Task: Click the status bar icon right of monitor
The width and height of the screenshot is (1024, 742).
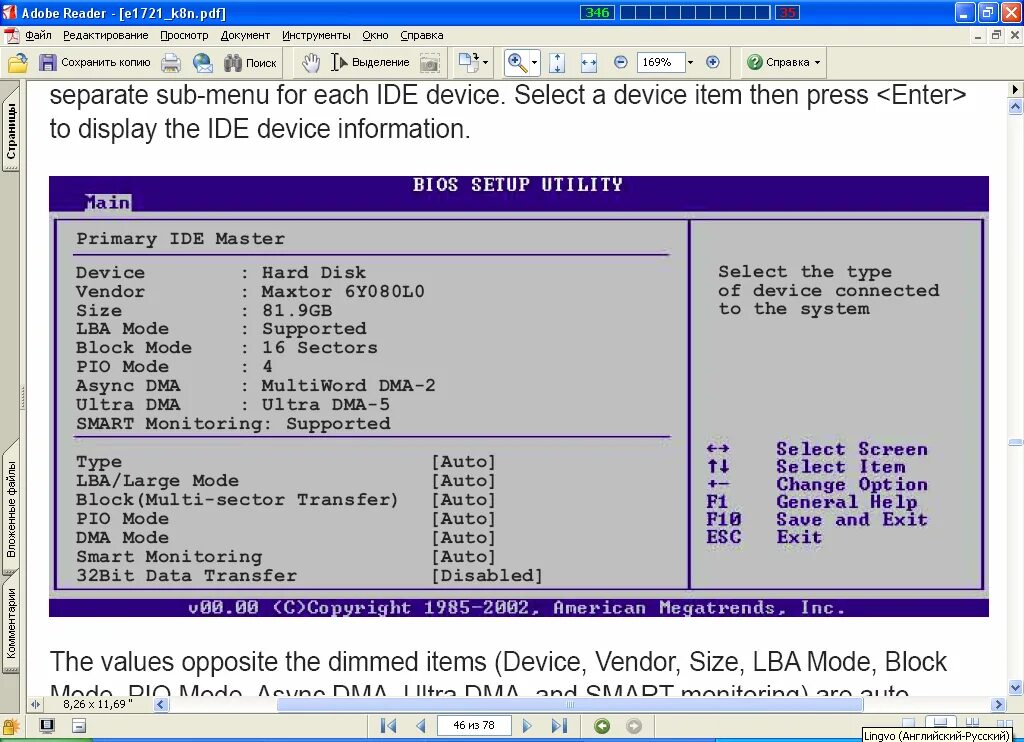Action: click(78, 726)
